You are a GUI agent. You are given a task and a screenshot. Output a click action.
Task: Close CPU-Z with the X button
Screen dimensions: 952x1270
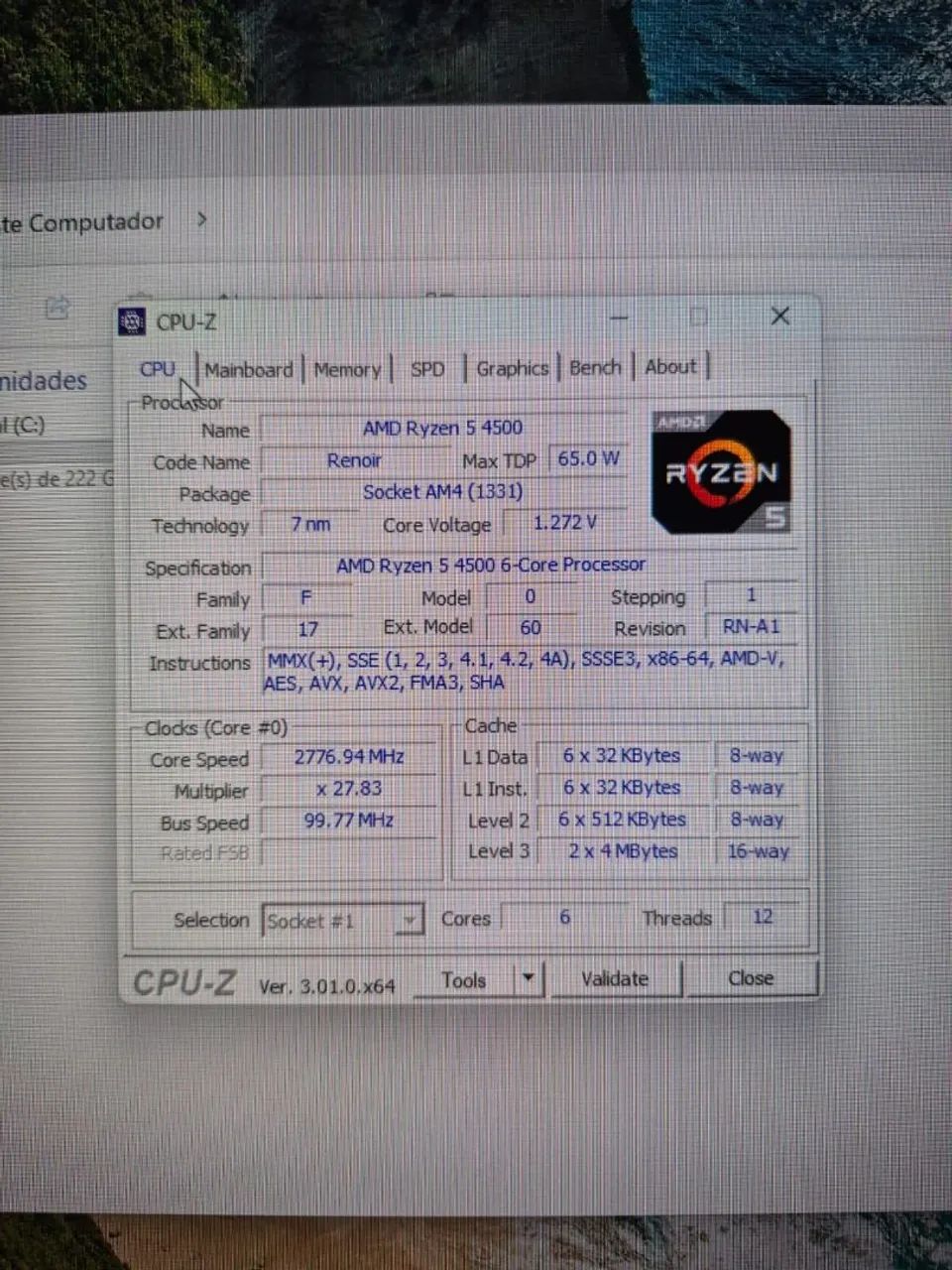(x=780, y=316)
